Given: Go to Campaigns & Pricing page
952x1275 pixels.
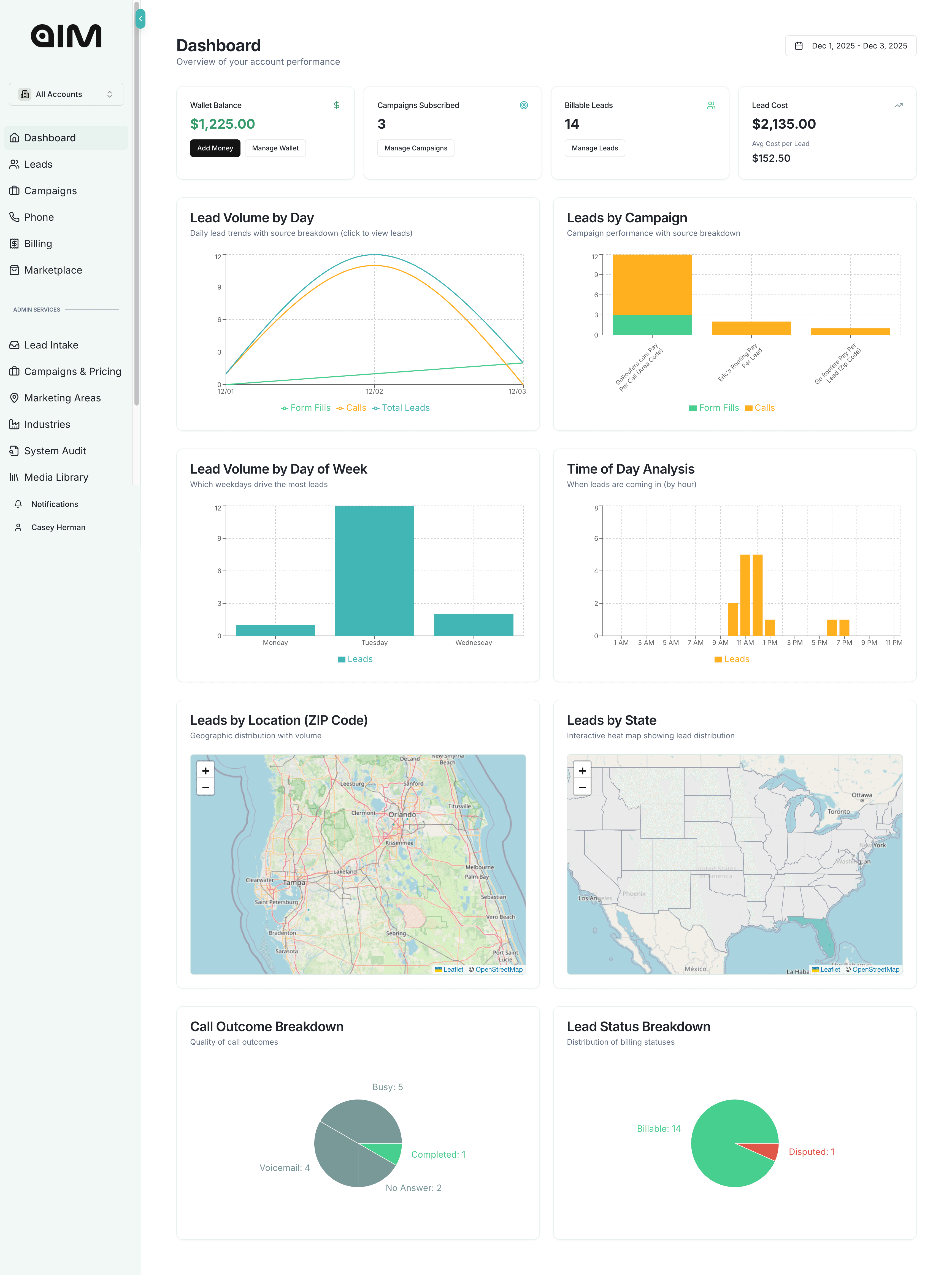Looking at the screenshot, I should tap(73, 372).
